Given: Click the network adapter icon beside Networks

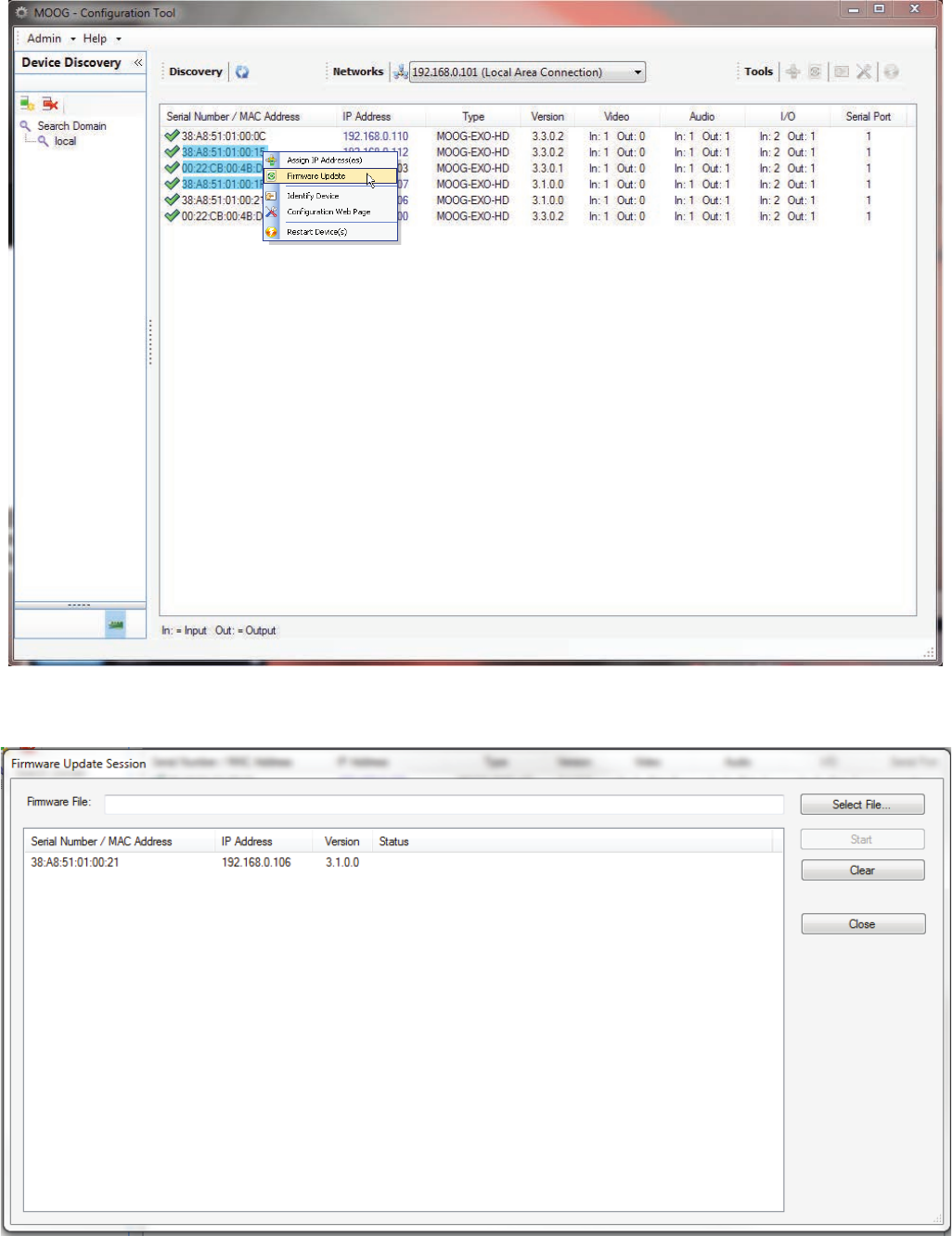Looking at the screenshot, I should [x=400, y=71].
